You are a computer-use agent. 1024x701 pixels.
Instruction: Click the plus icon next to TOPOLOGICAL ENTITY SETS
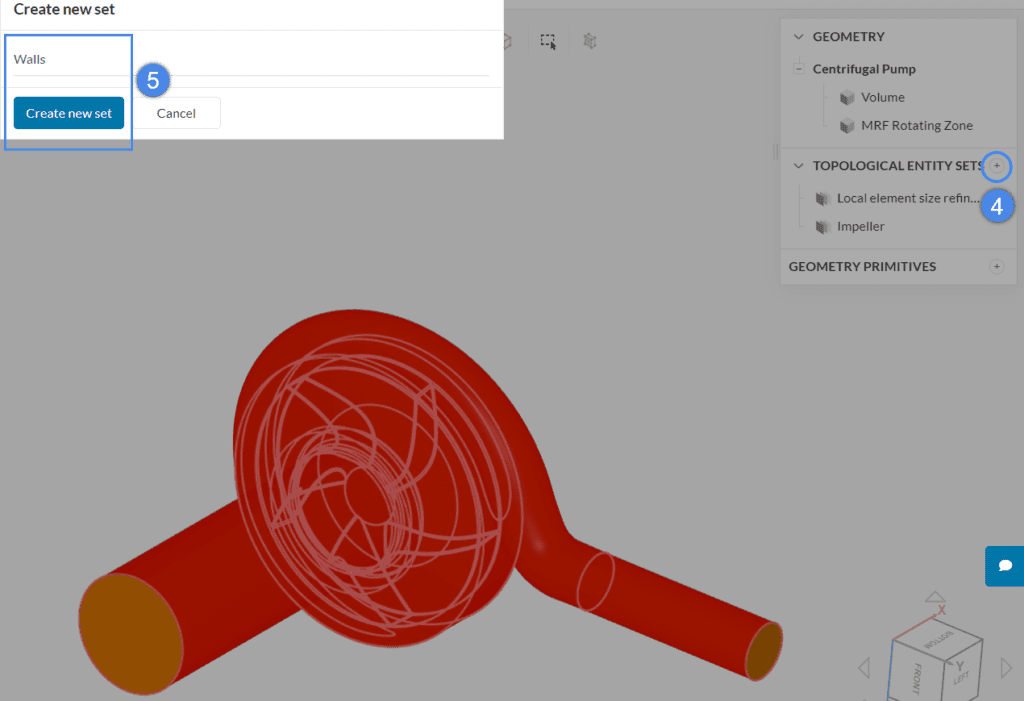(x=997, y=166)
